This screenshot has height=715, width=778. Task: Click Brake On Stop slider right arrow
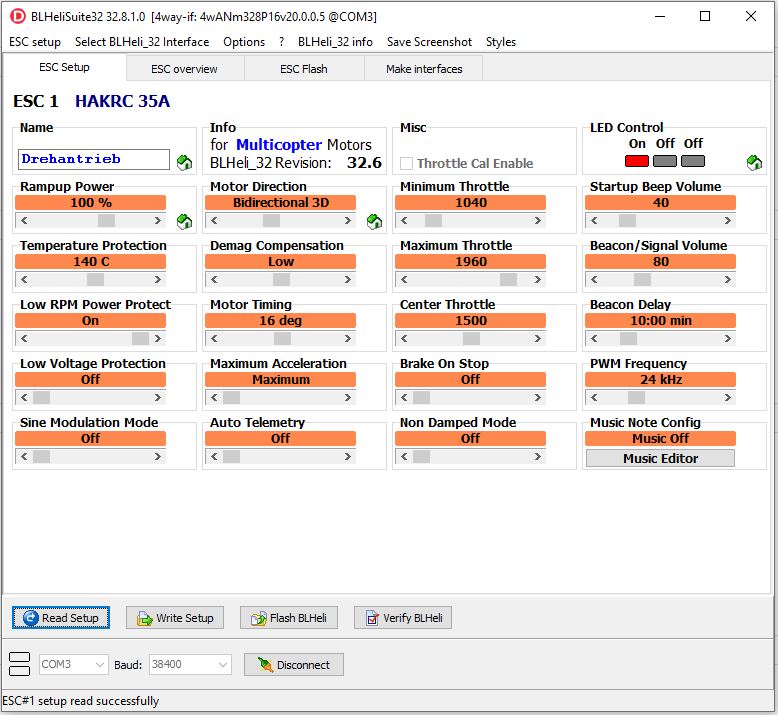point(538,397)
